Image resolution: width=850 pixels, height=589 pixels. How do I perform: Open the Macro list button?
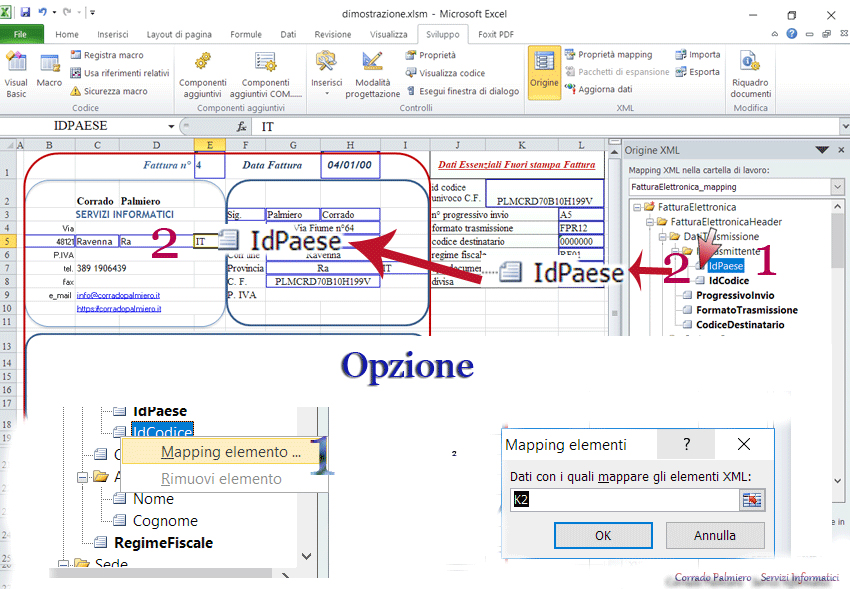tap(49, 70)
